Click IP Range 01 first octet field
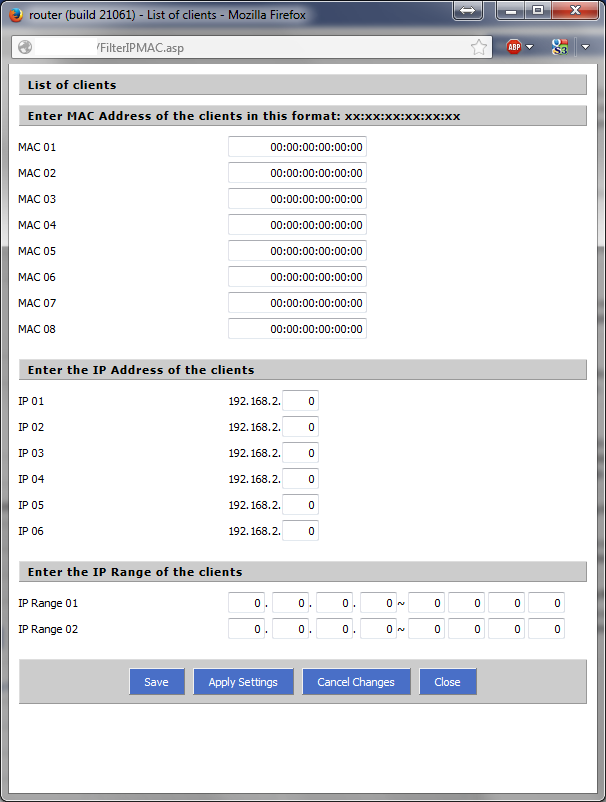This screenshot has width=606, height=802. click(x=246, y=603)
